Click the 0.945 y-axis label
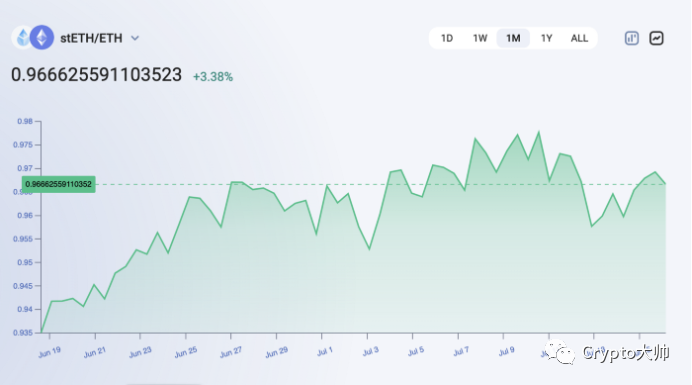Screen dimensions: 692x385 click(x=23, y=286)
